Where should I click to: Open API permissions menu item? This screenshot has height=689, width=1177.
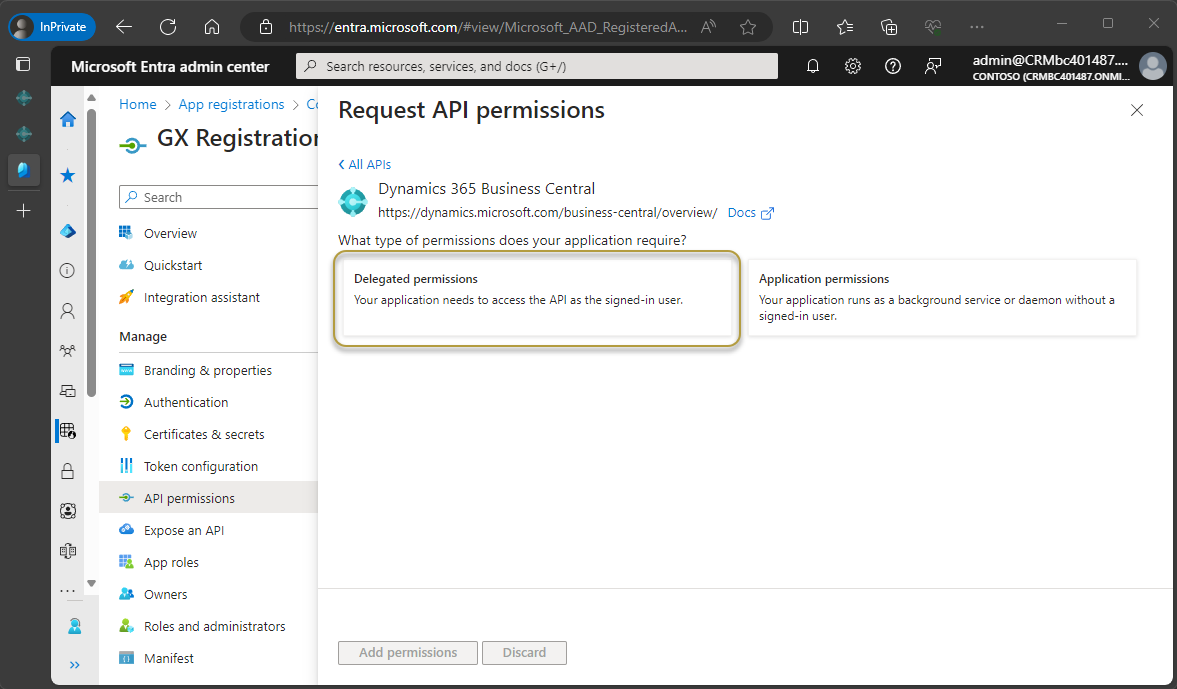(x=189, y=498)
